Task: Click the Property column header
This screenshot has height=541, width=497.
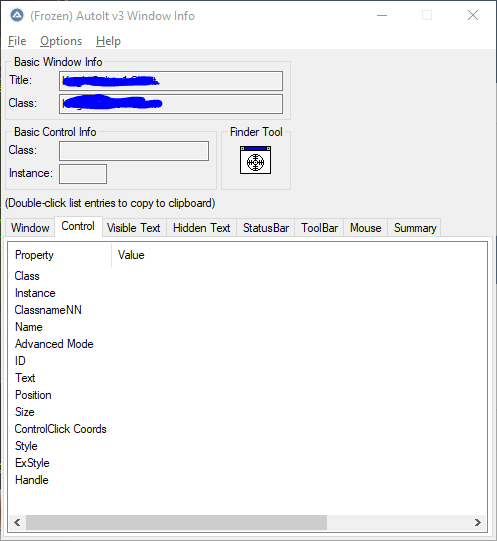Action: (60, 255)
